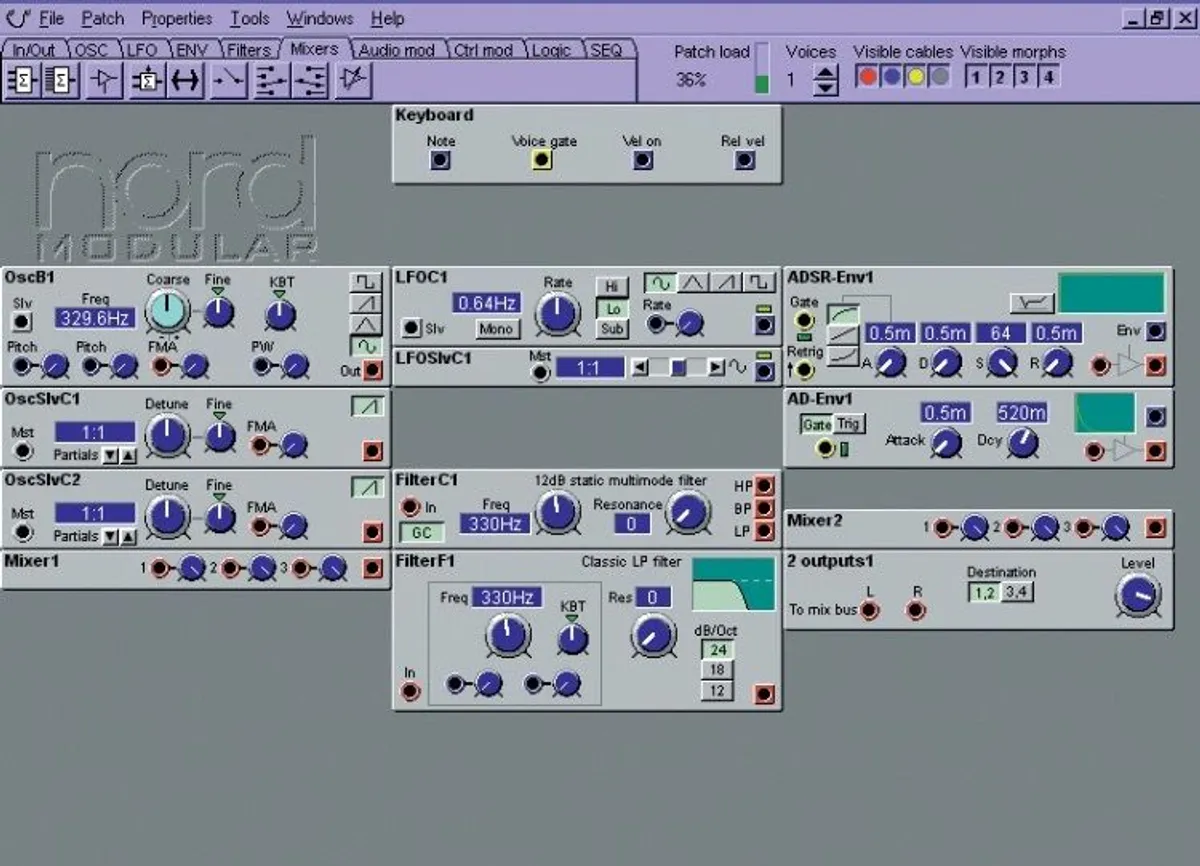Decrease OscSlvC2 Partials with down arrow
Image resolution: width=1200 pixels, height=866 pixels.
coord(110,537)
